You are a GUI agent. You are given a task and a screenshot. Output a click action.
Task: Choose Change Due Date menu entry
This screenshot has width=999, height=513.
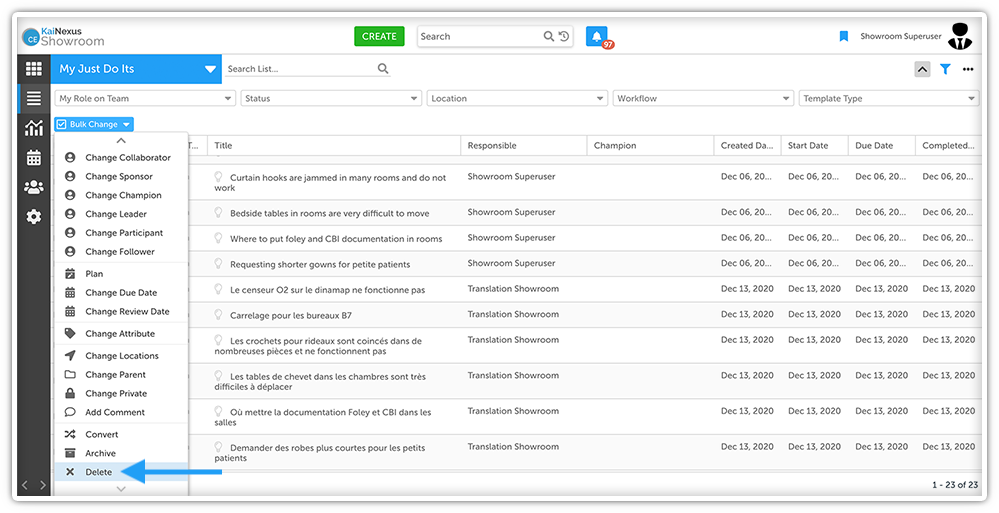click(x=122, y=293)
